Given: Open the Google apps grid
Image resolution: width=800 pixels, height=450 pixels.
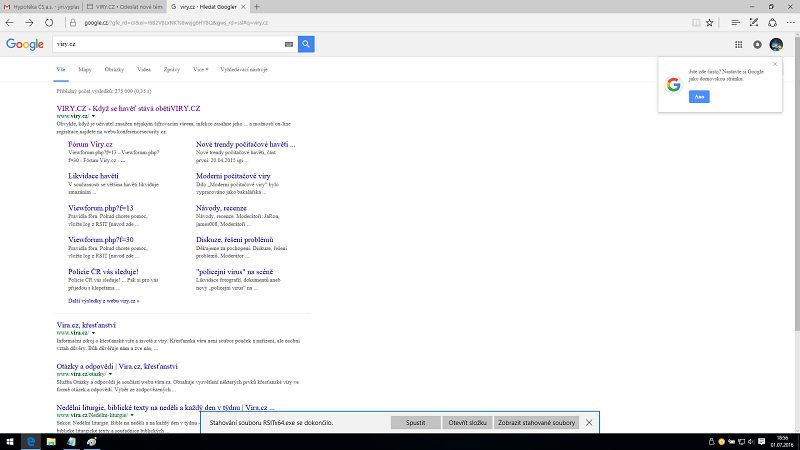Looking at the screenshot, I should coord(739,44).
